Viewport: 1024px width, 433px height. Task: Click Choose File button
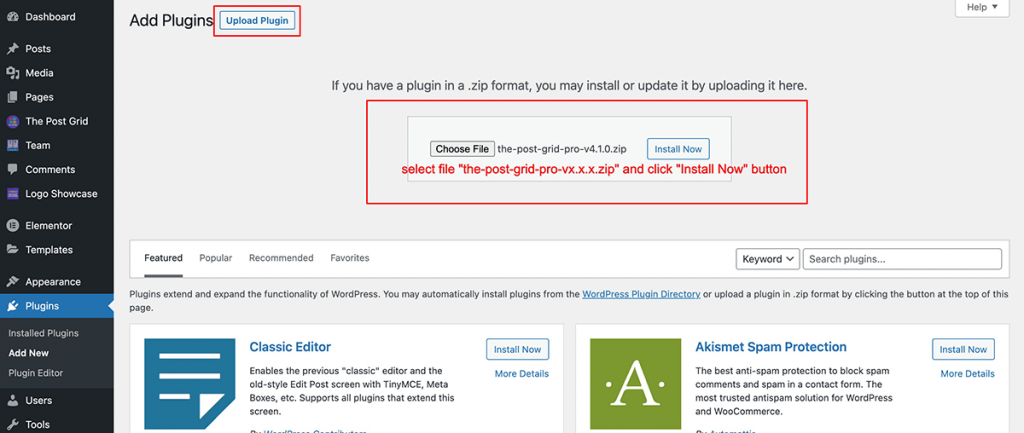(x=462, y=149)
